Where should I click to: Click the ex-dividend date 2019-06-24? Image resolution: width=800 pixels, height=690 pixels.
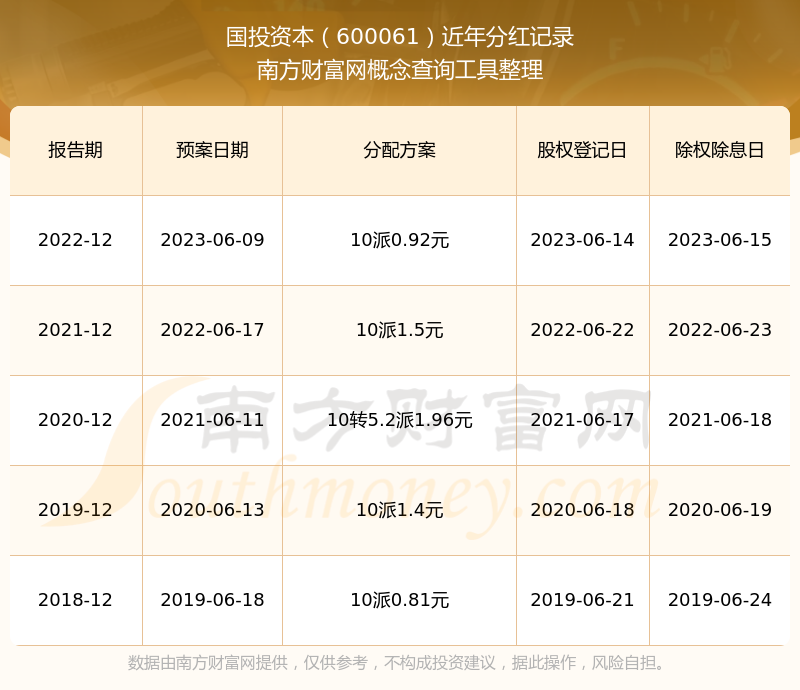pos(719,599)
